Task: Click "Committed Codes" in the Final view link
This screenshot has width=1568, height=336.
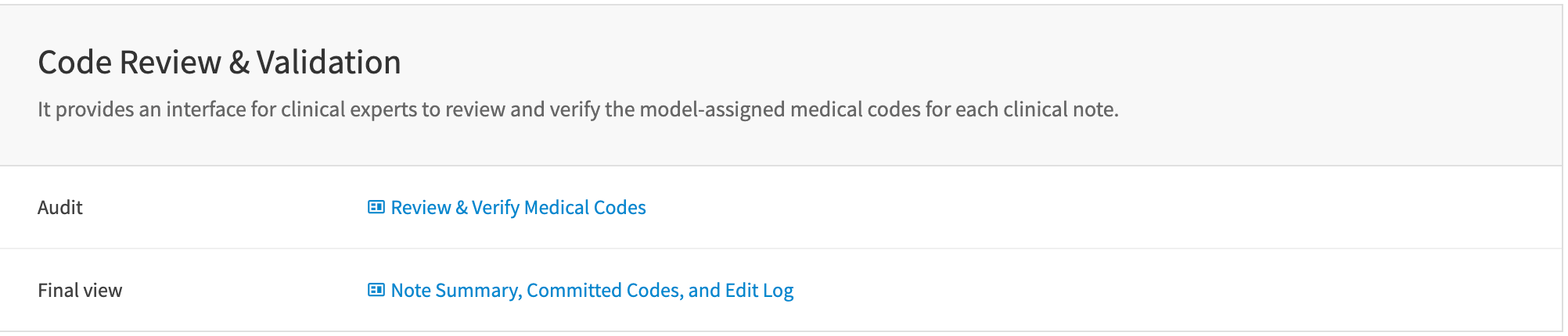Action: [x=604, y=291]
